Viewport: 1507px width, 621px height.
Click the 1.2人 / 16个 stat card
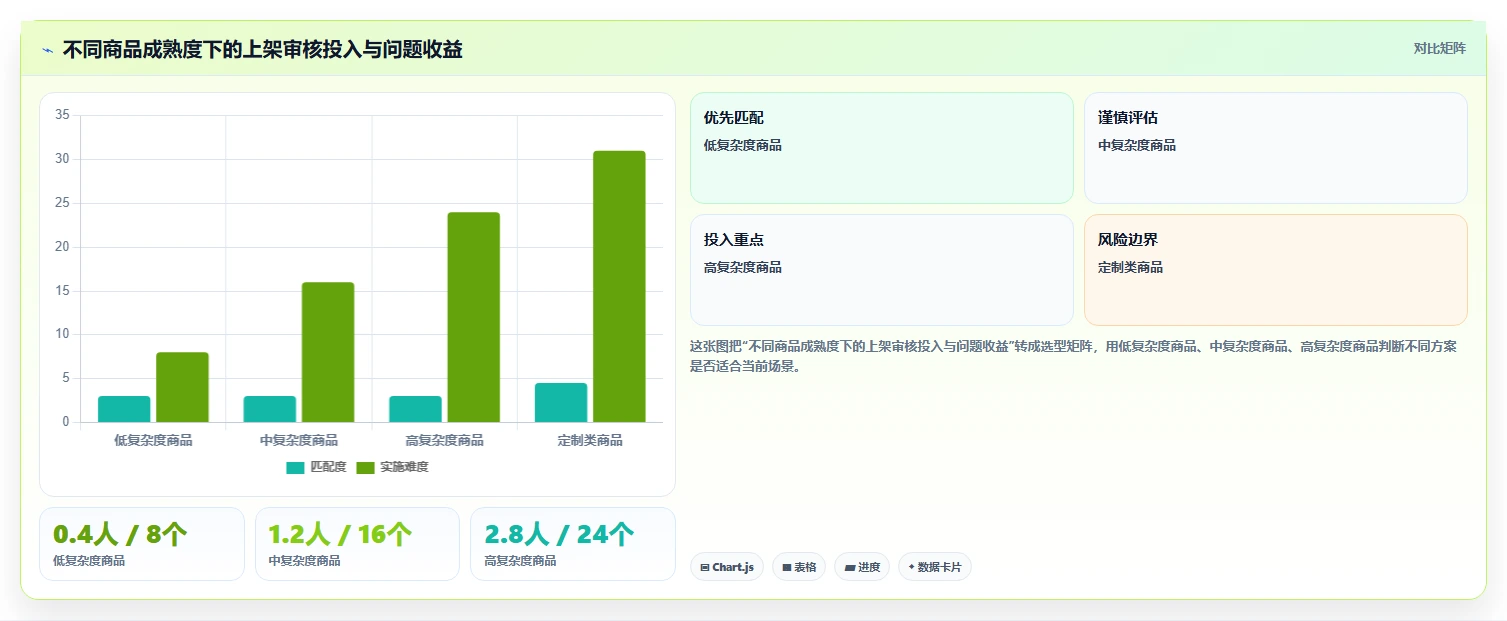pyautogui.click(x=357, y=544)
